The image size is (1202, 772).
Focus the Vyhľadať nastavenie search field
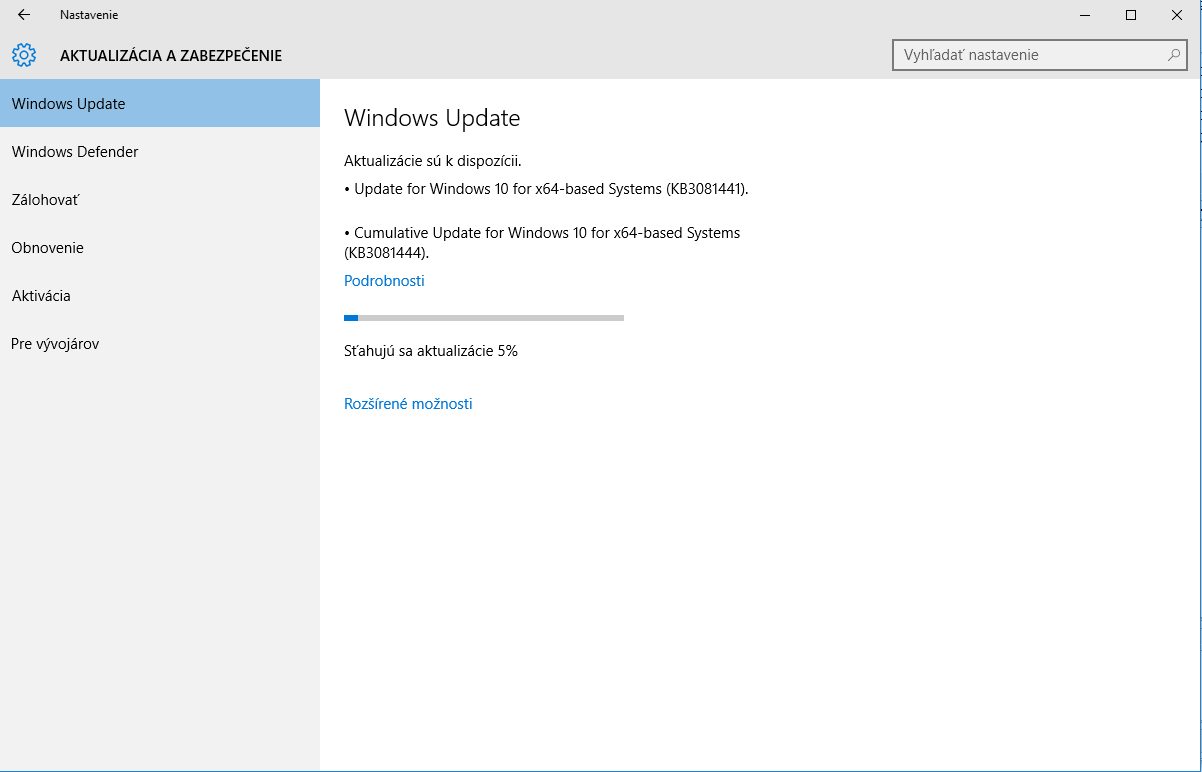1041,55
